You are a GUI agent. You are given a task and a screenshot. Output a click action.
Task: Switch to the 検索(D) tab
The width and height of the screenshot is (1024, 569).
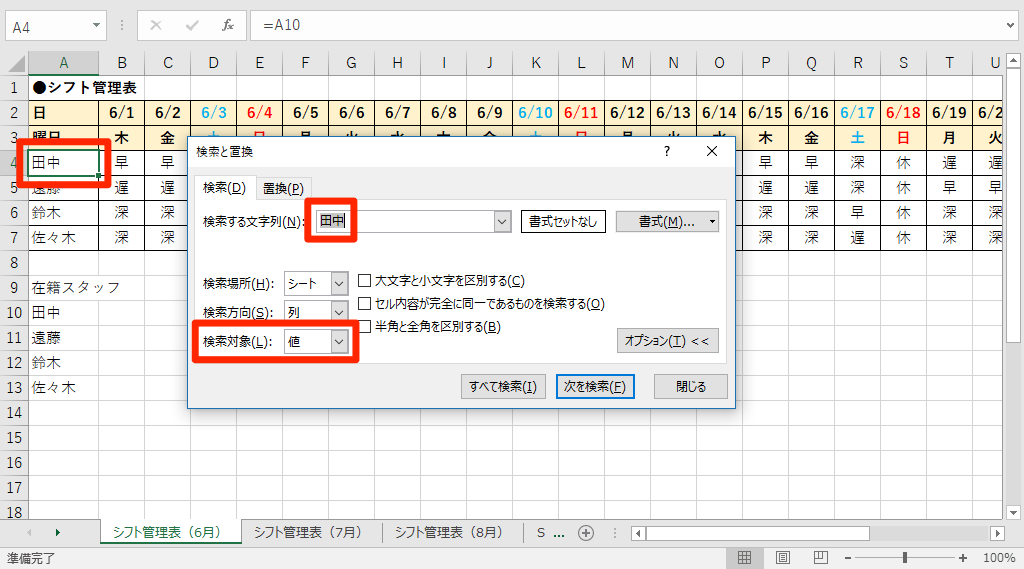[x=224, y=188]
